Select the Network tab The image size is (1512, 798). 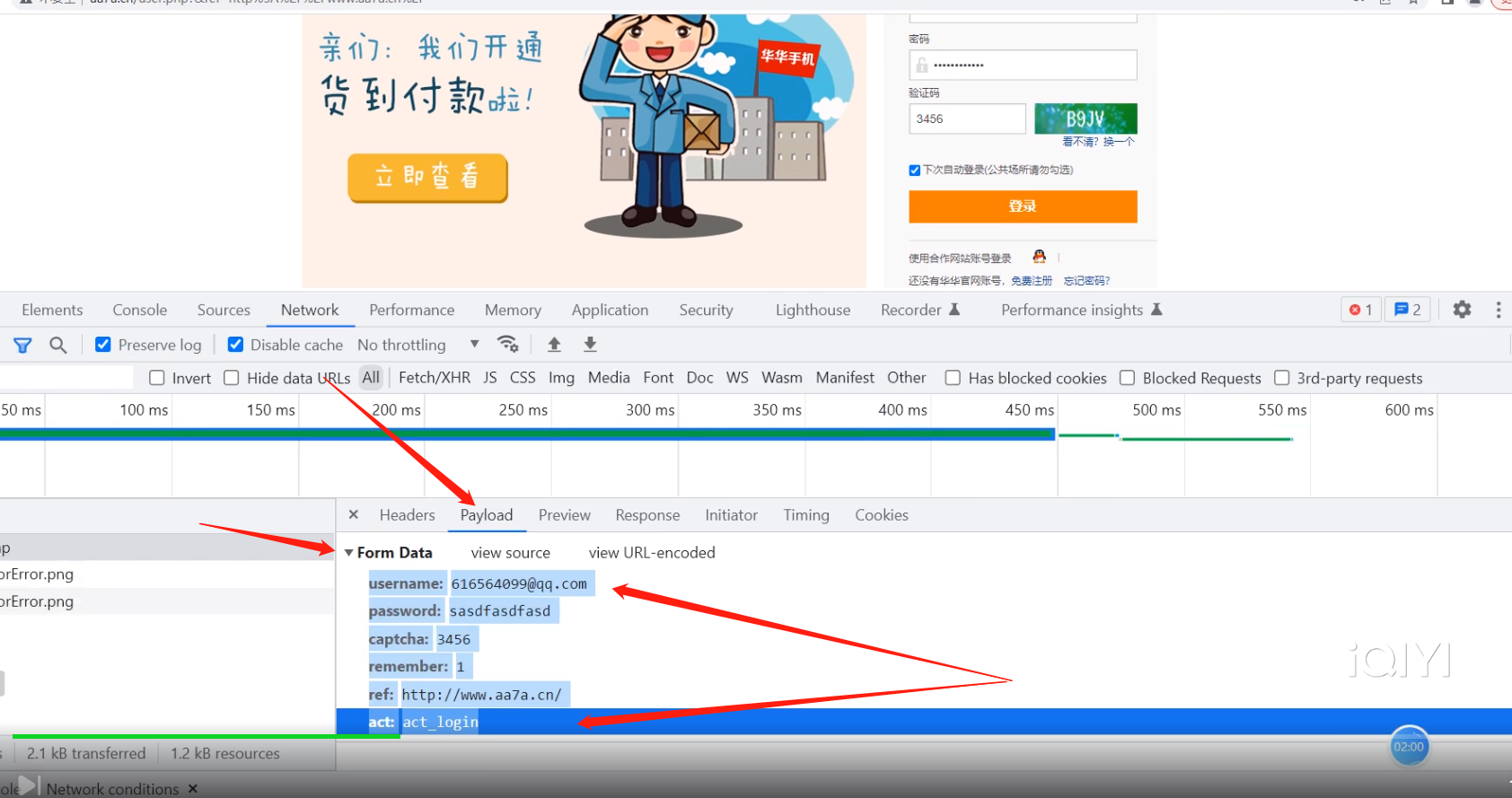[310, 310]
